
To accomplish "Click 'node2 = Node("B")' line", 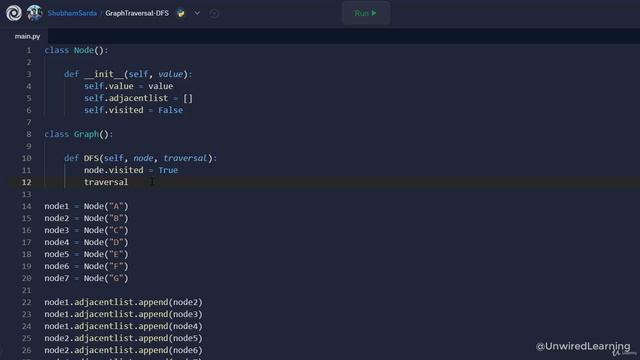I will tap(86, 218).
